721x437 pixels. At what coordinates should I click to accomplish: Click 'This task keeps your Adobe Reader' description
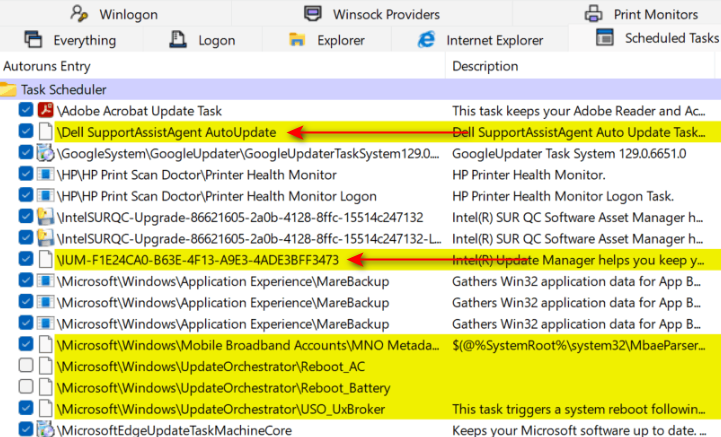click(x=578, y=111)
